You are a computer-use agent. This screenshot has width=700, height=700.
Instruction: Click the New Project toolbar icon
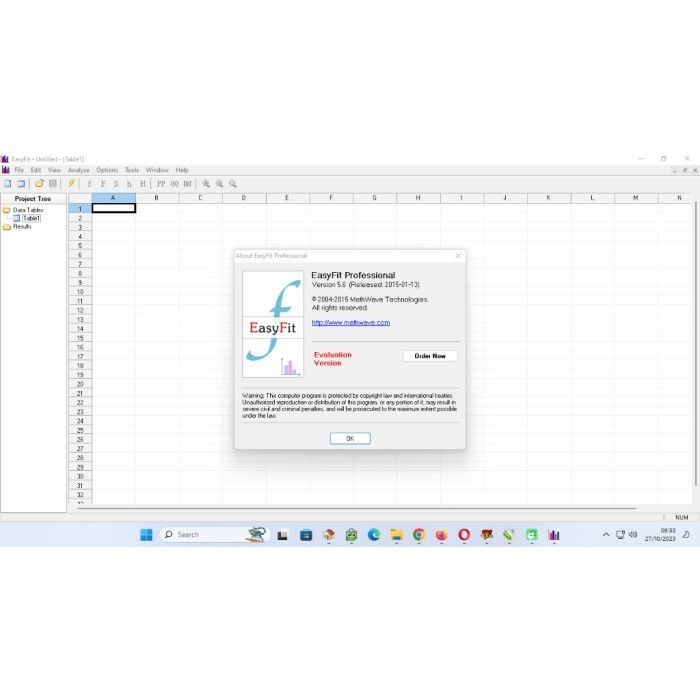point(8,183)
